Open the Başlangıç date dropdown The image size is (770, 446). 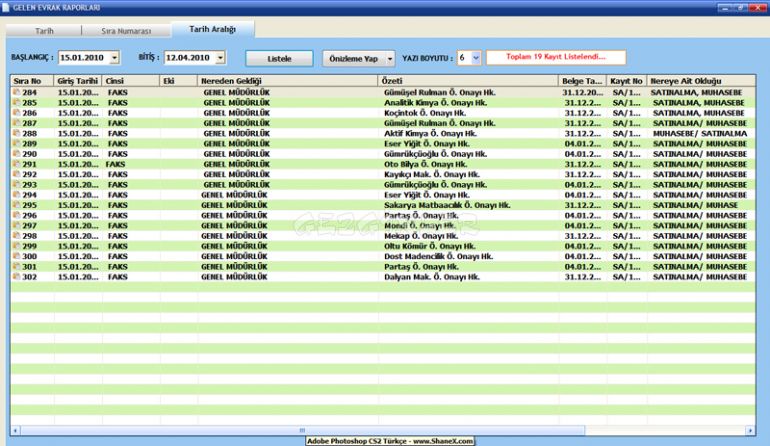tap(114, 59)
